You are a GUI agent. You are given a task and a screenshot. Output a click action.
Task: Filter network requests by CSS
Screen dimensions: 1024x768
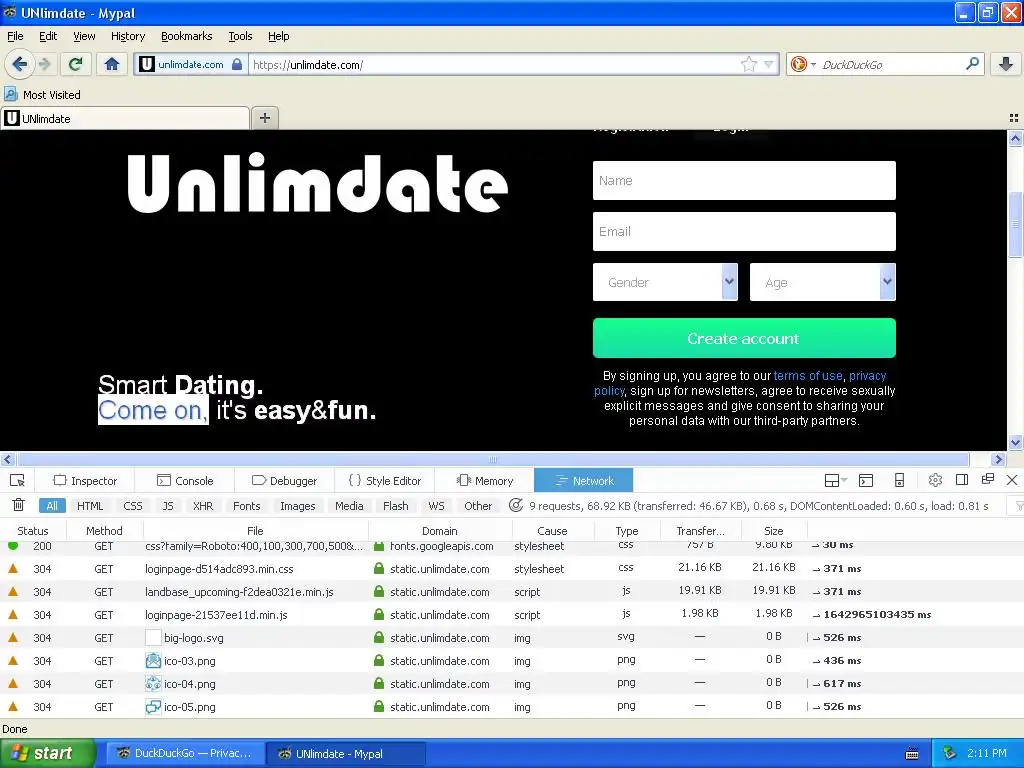point(133,505)
